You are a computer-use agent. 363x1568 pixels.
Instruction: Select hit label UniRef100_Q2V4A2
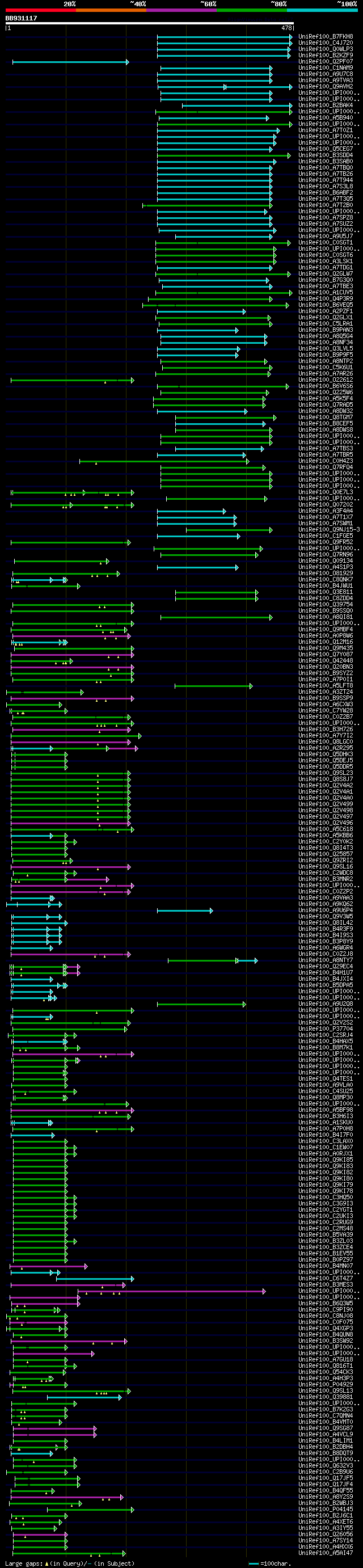tap(325, 785)
